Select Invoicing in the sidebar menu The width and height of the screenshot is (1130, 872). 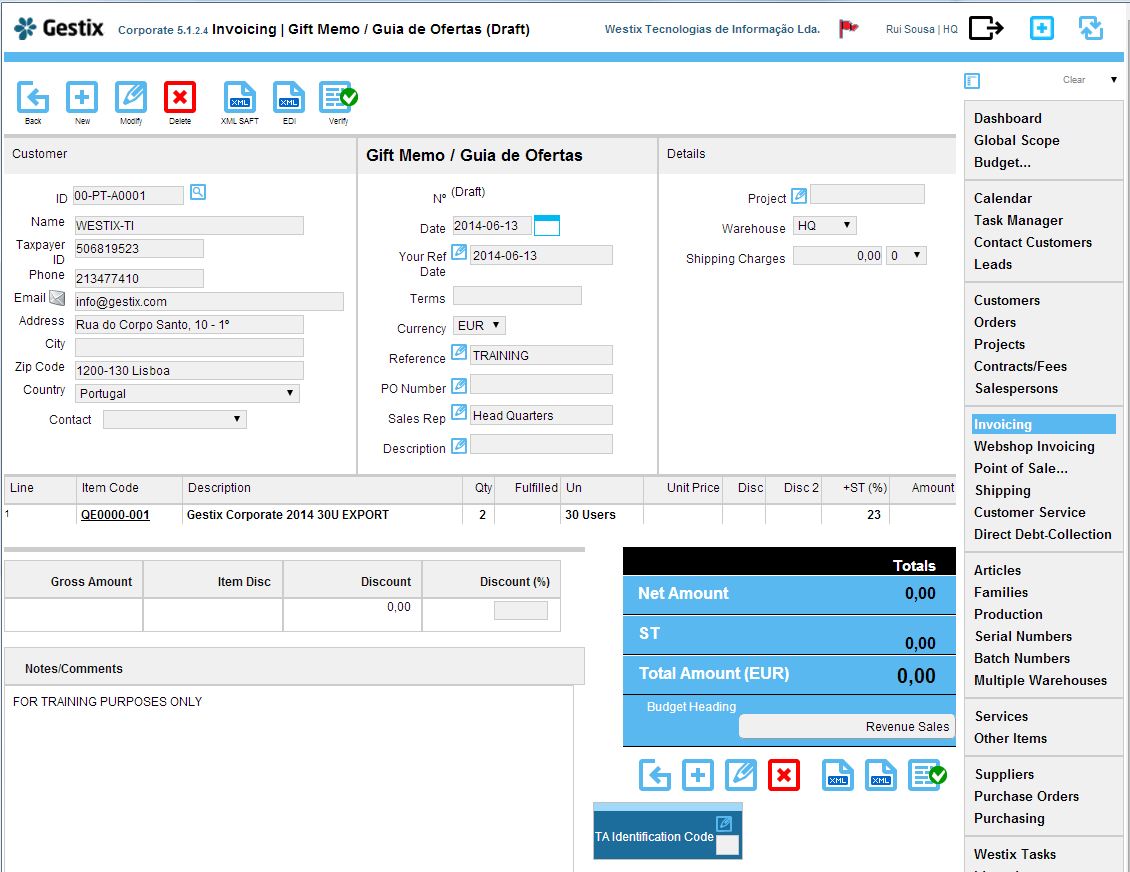coord(1044,424)
